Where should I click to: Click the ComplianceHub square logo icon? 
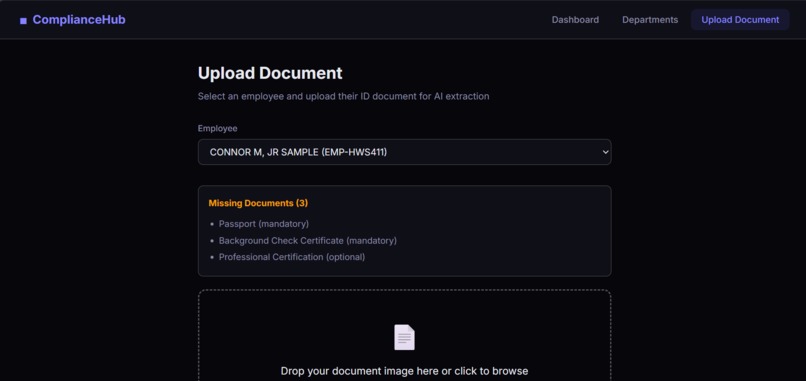[x=23, y=21]
